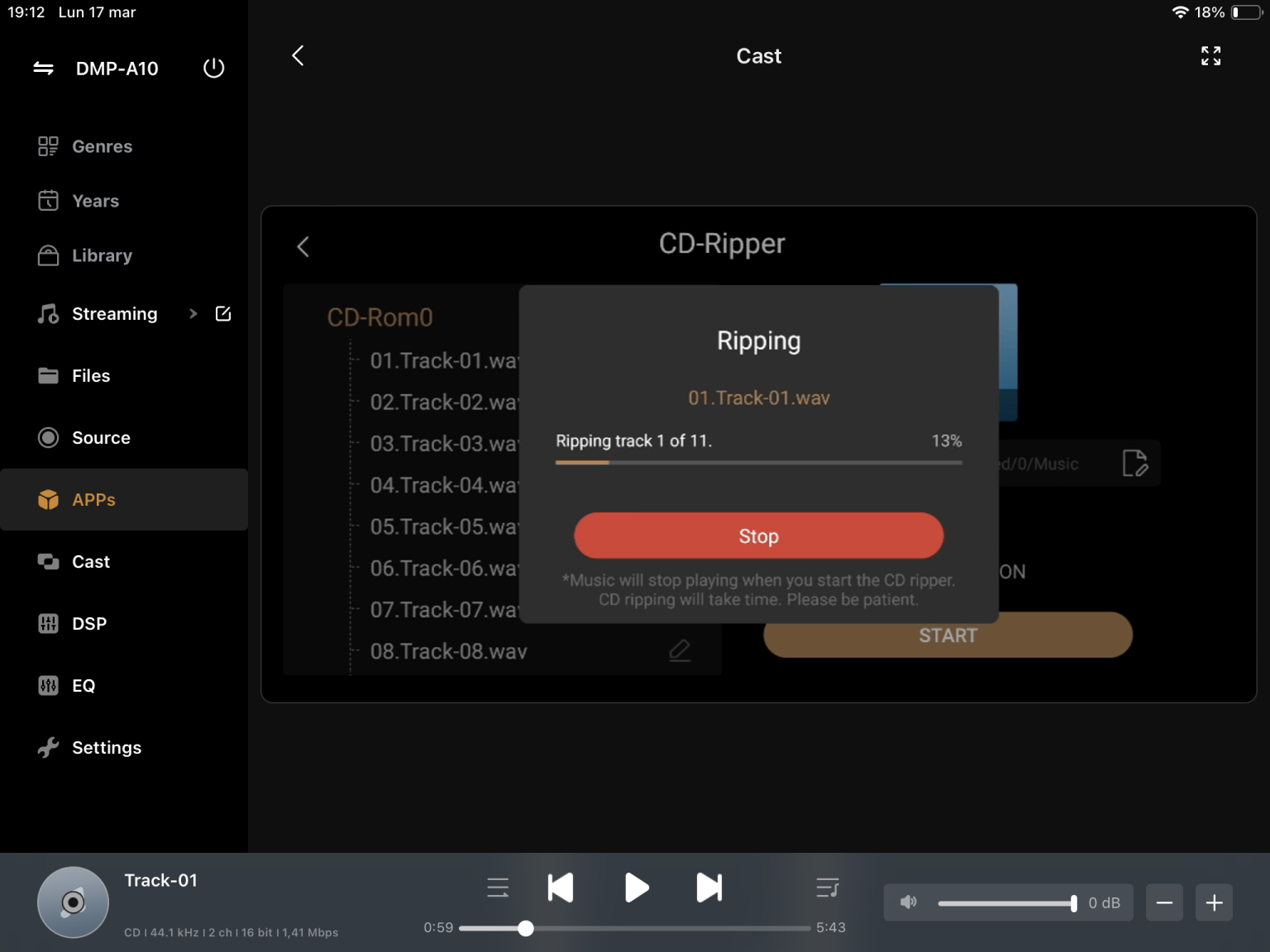Click the DMP-A10 device name
Screen dimensions: 1270x952
click(117, 69)
